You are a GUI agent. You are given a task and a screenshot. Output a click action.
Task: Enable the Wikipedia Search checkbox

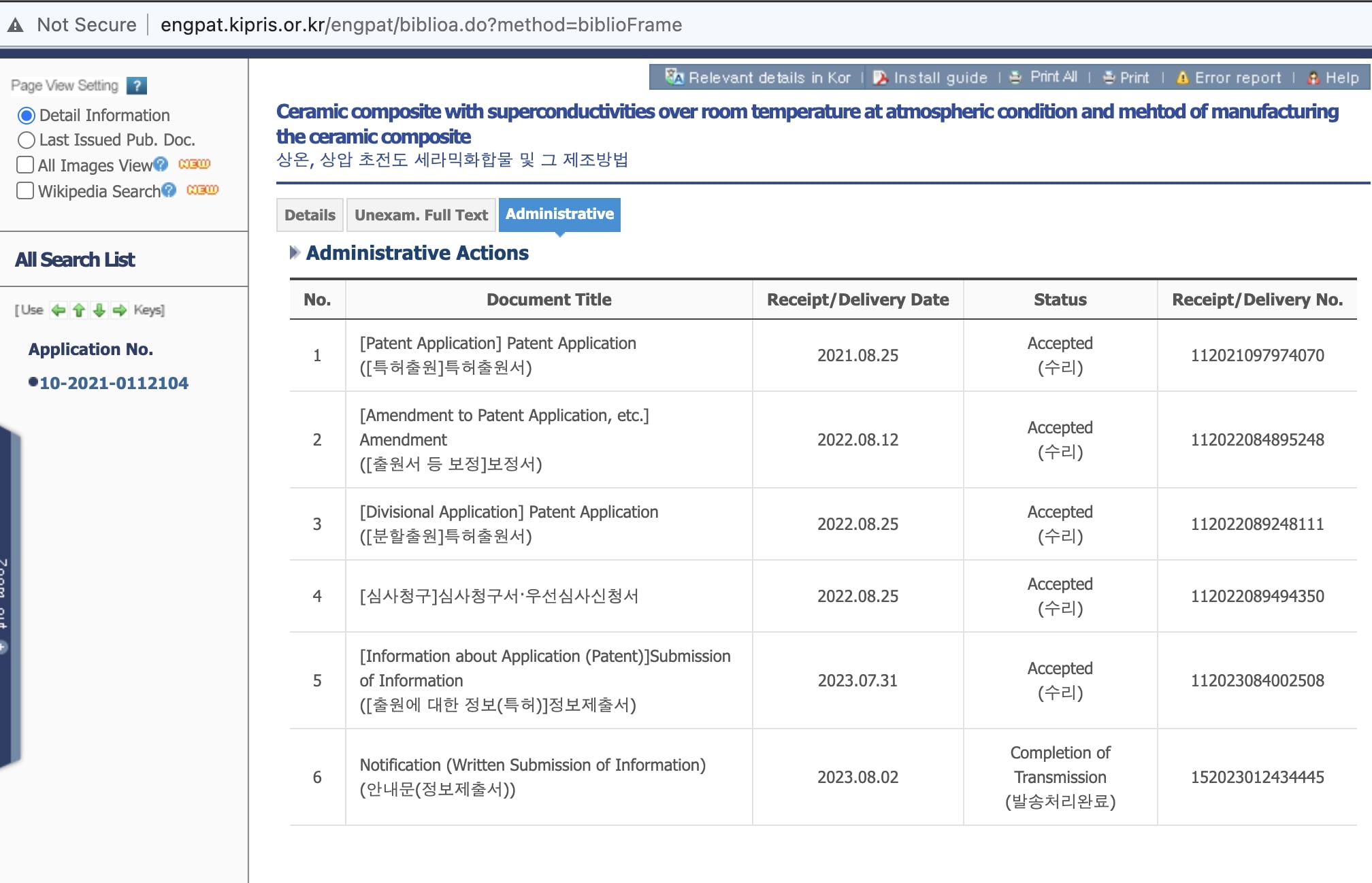(25, 190)
